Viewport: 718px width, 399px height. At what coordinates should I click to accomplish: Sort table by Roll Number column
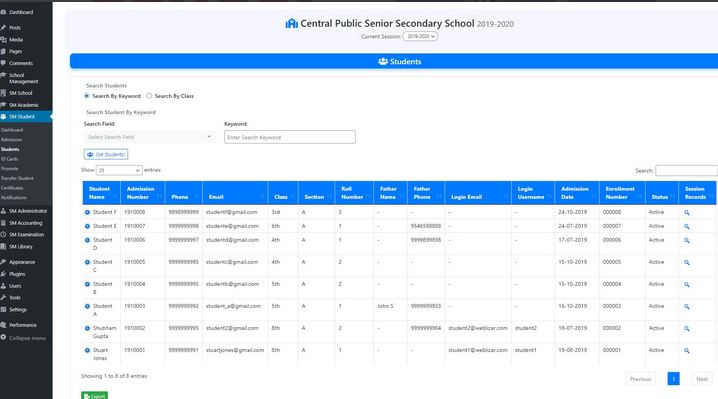(x=354, y=193)
